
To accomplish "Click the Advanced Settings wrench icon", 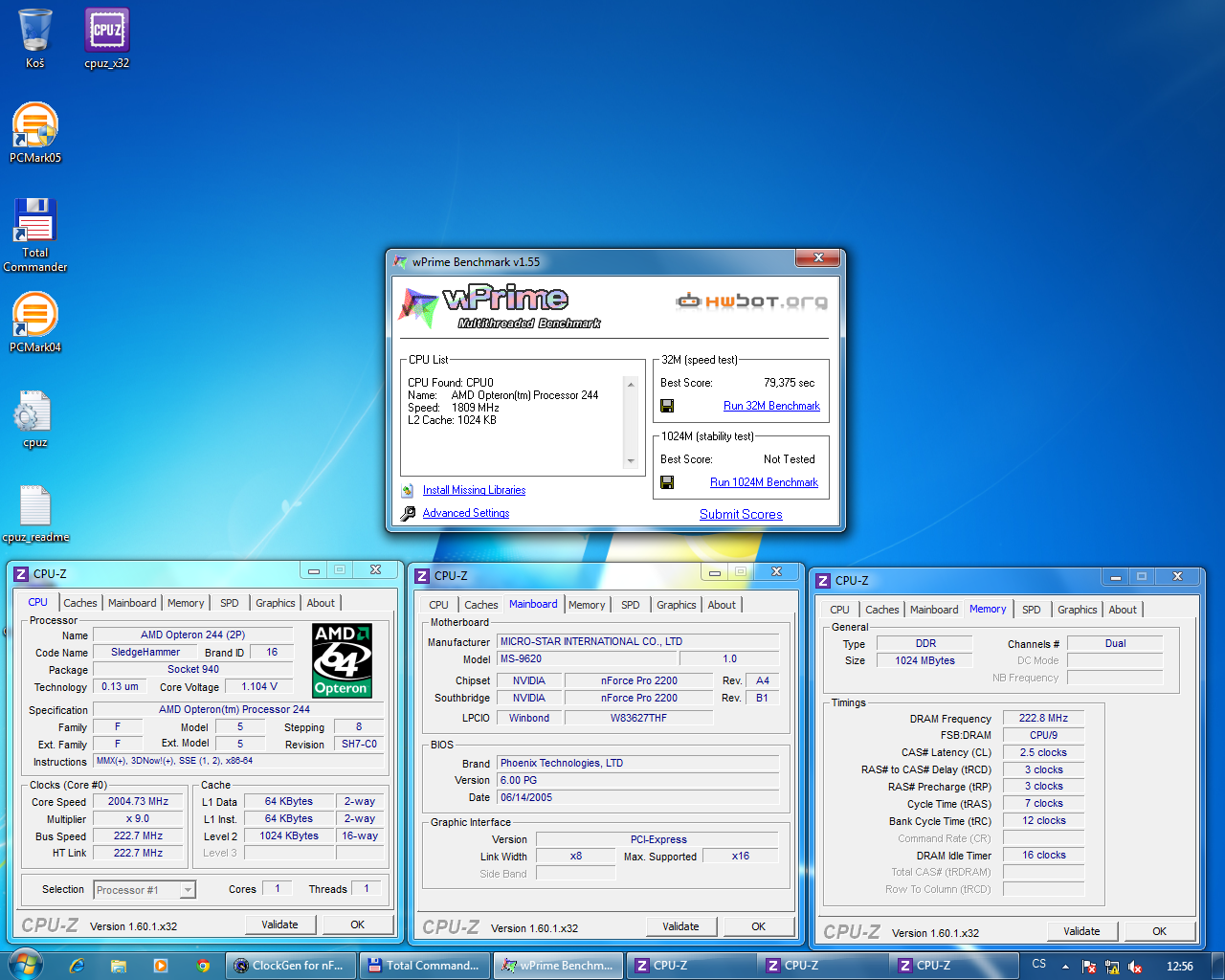I will (408, 513).
